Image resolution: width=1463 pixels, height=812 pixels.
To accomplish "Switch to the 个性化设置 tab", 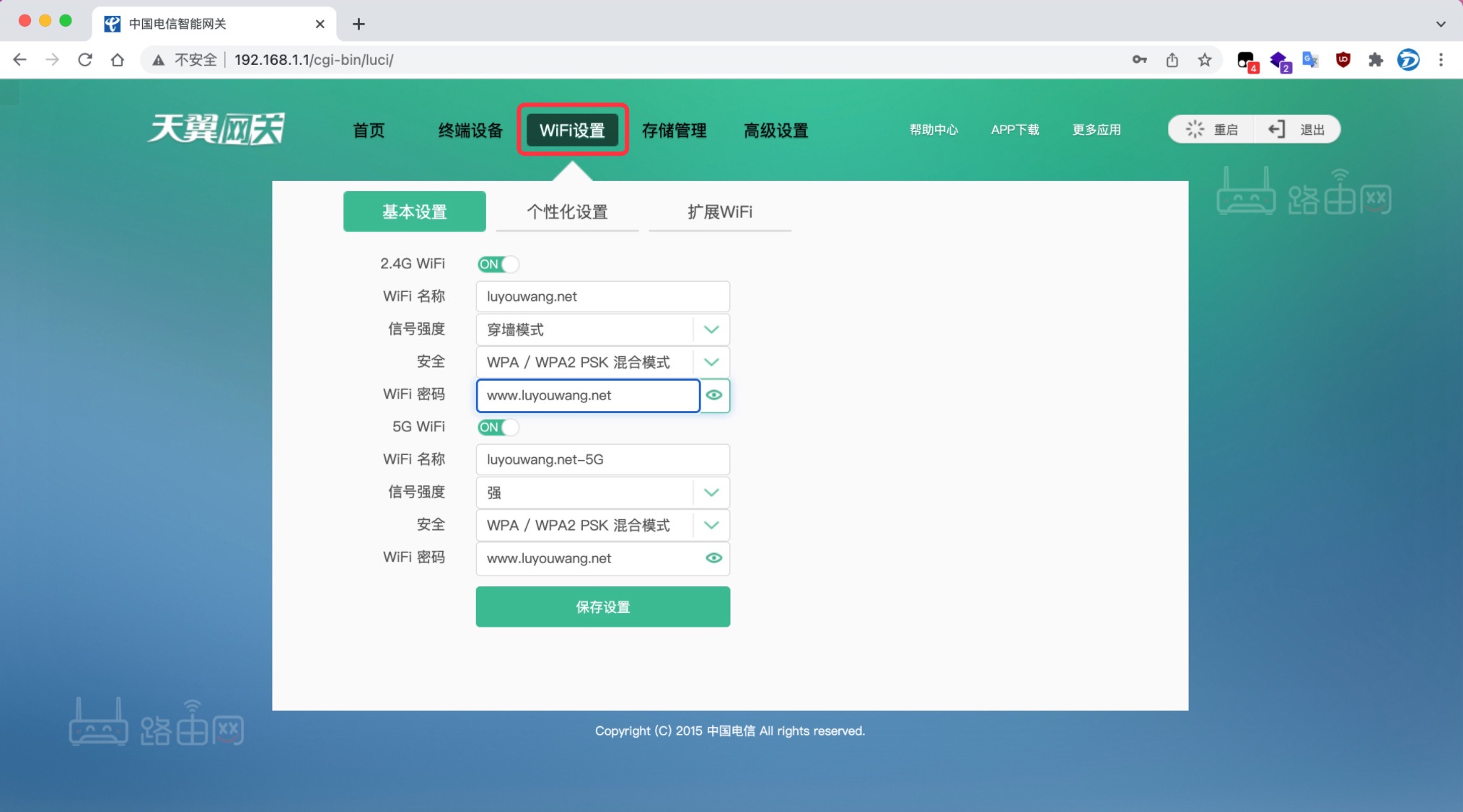I will point(567,211).
